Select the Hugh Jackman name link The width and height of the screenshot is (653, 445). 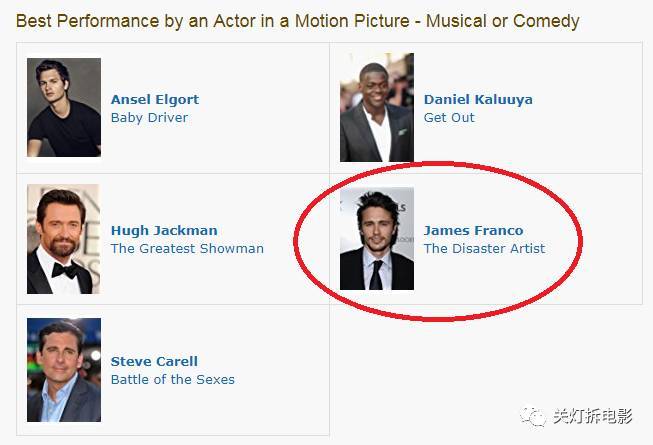[x=164, y=231]
